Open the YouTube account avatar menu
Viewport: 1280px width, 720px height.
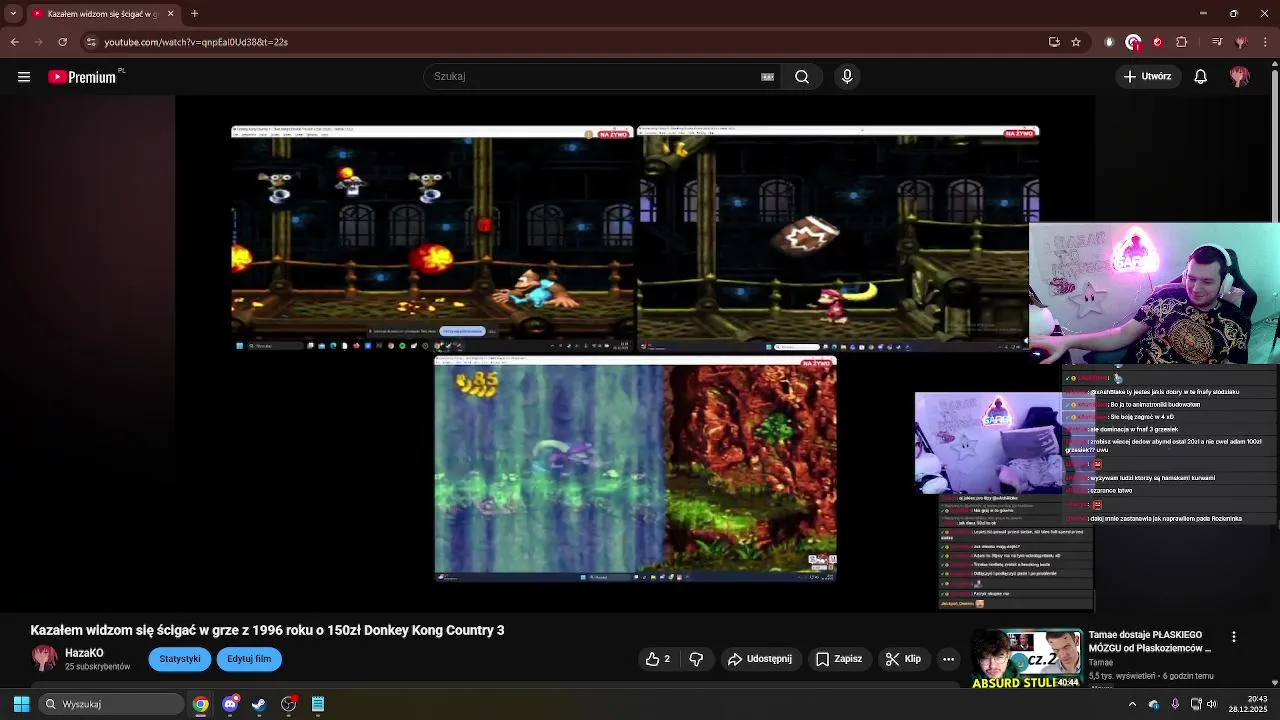pyautogui.click(x=1240, y=77)
